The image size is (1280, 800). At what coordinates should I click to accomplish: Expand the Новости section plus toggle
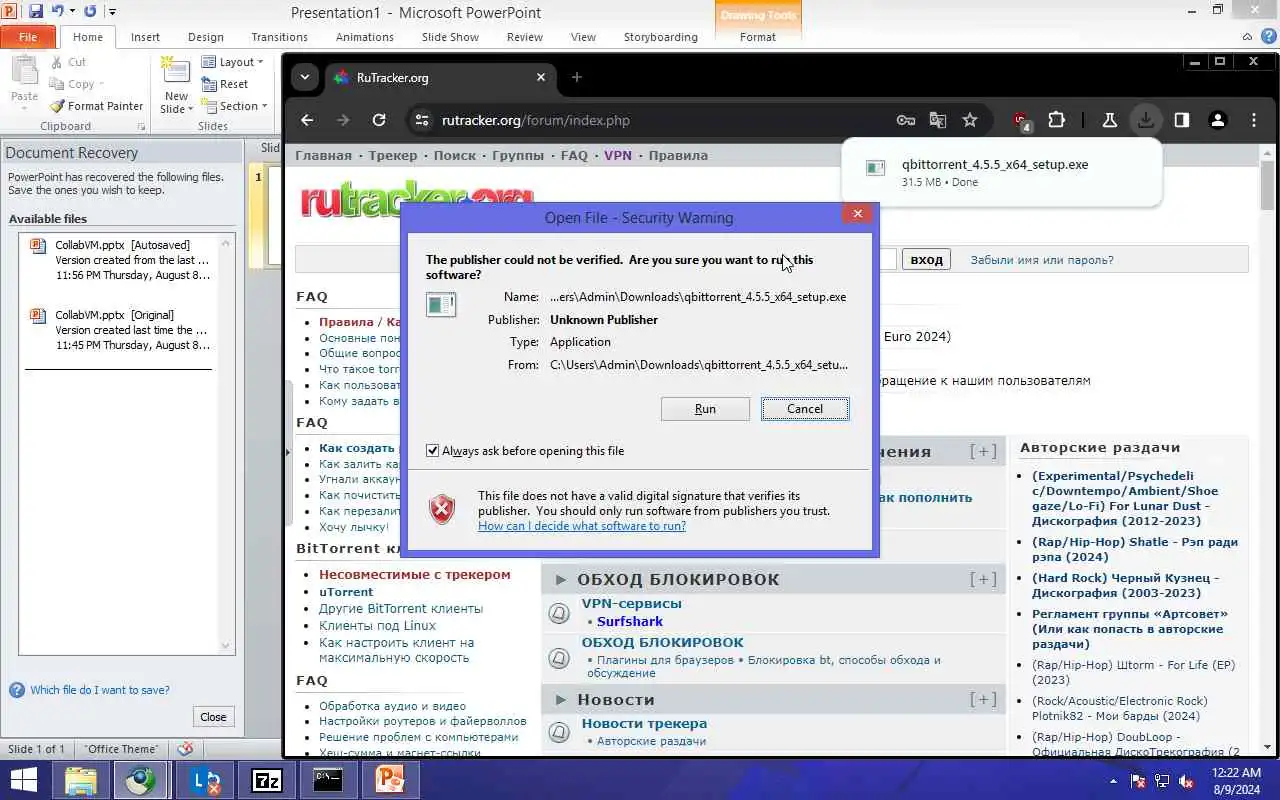point(983,699)
